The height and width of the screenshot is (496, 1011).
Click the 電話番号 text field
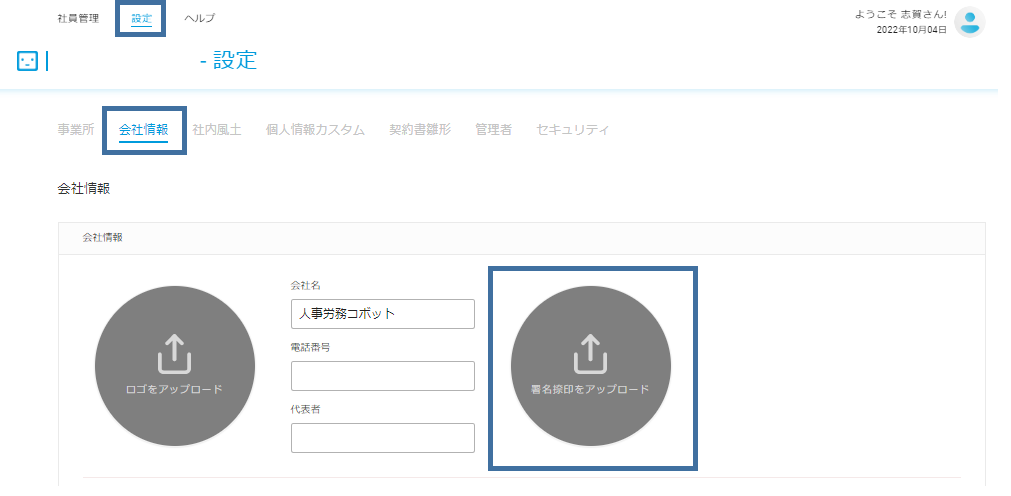[382, 376]
